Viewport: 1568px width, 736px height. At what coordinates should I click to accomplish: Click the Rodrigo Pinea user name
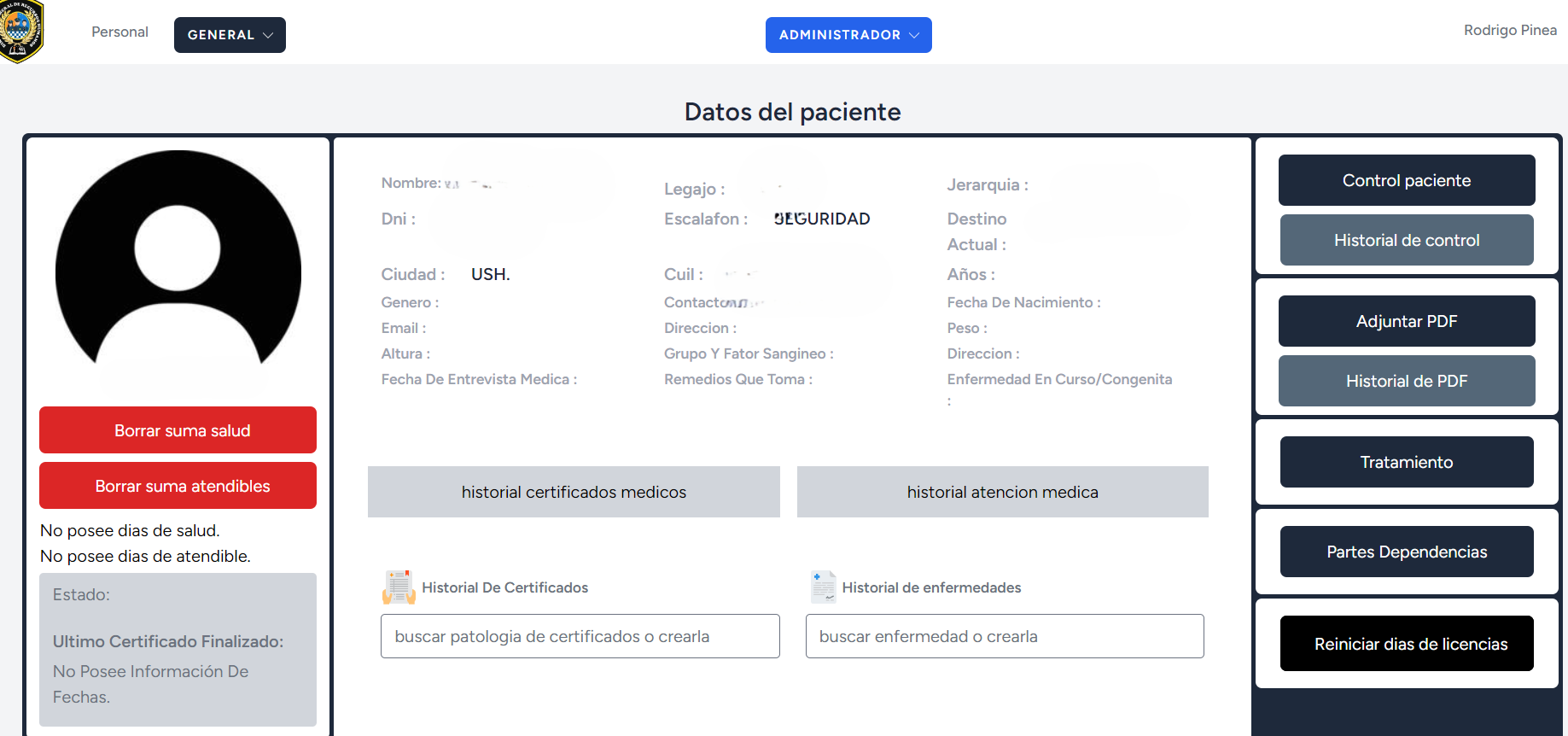pos(1509,31)
